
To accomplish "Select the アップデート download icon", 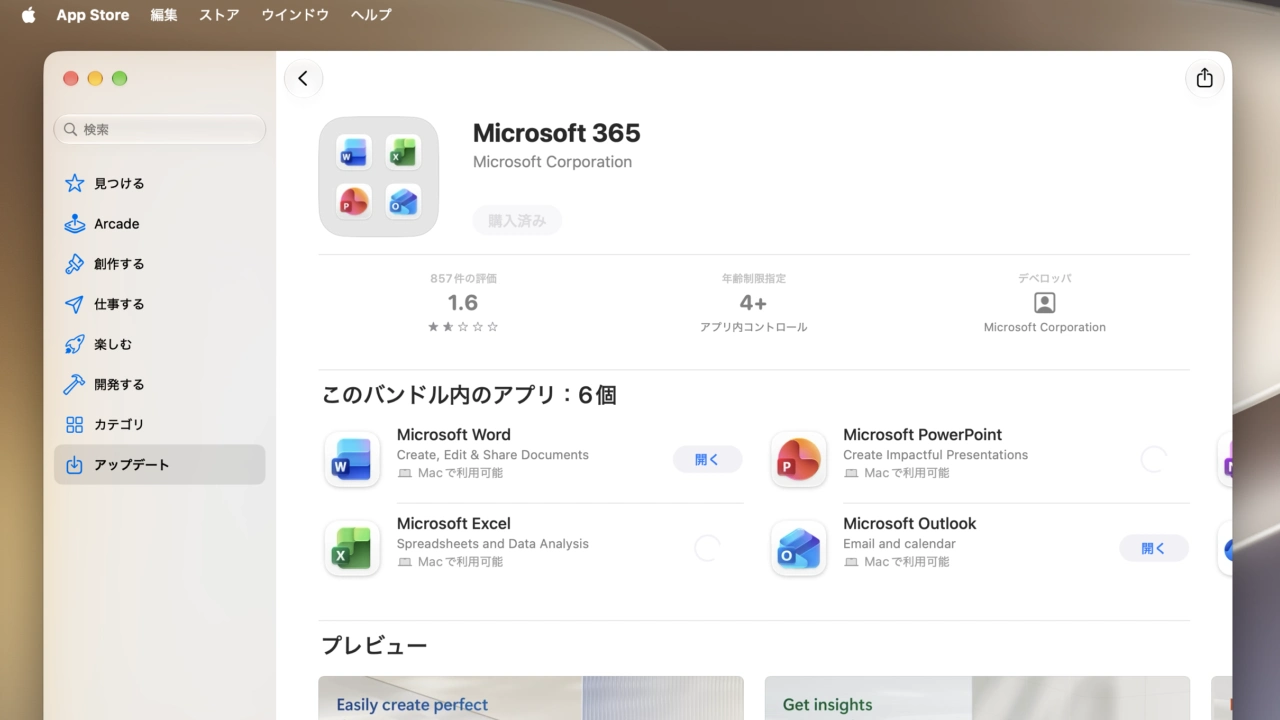I will (74, 464).
